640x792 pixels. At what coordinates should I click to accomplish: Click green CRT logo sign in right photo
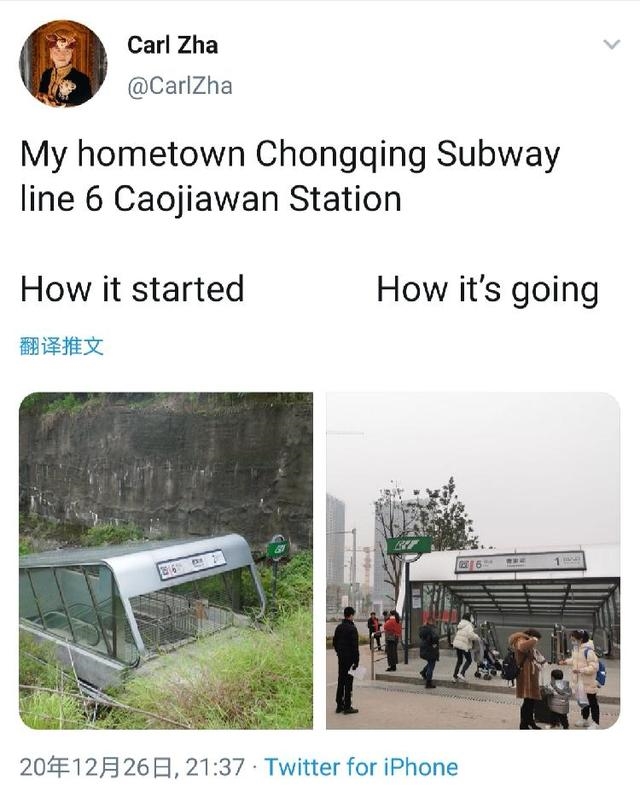click(x=409, y=546)
